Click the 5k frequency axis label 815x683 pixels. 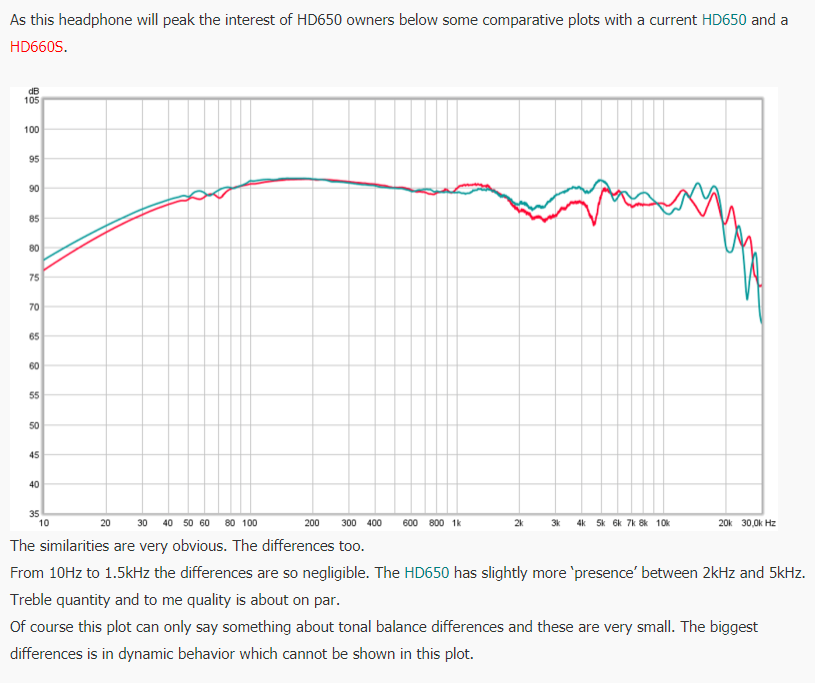[x=600, y=523]
